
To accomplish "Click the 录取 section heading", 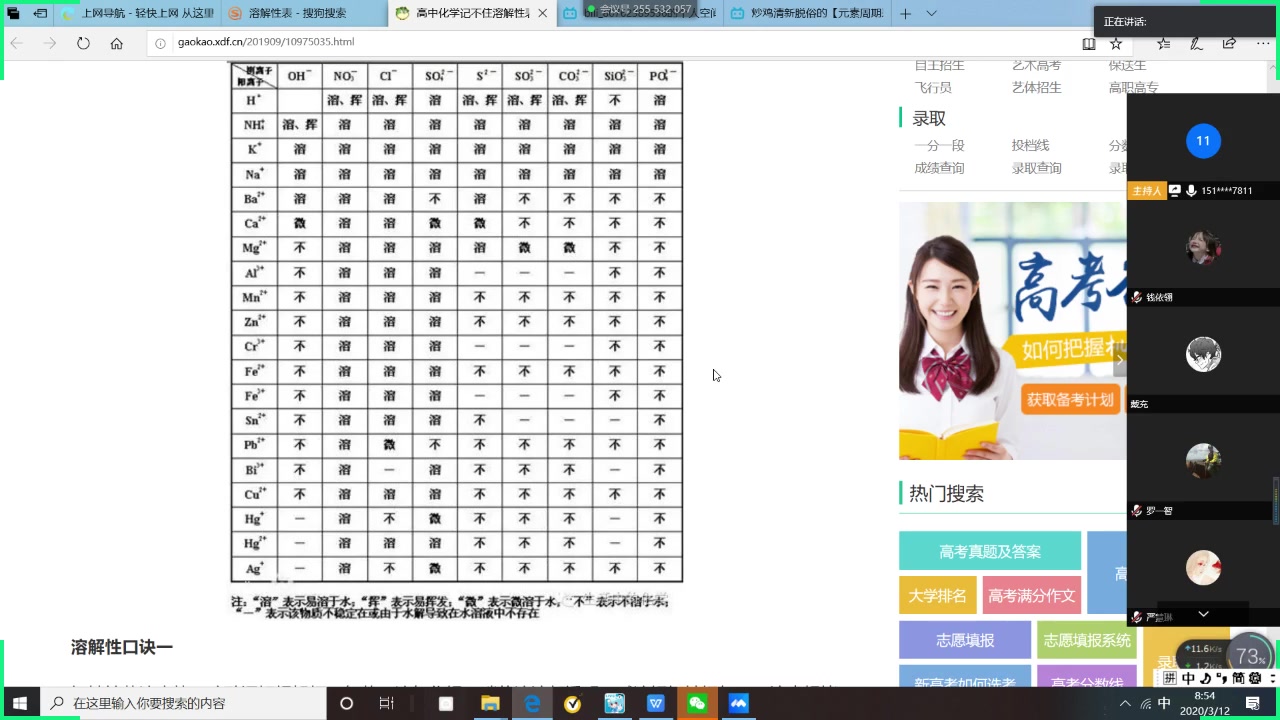I will point(929,118).
